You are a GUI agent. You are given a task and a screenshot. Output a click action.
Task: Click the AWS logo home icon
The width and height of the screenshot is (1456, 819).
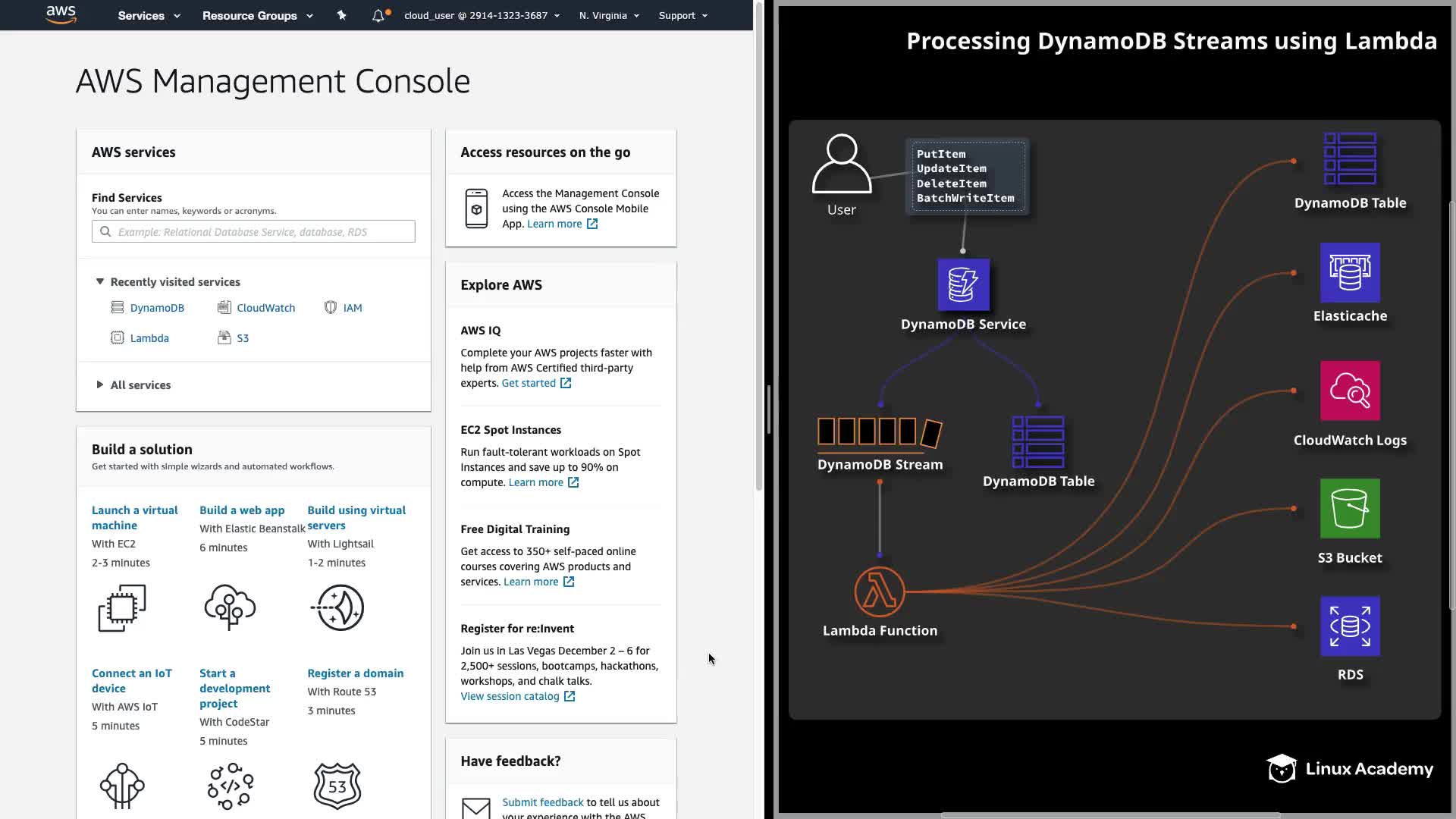pyautogui.click(x=61, y=14)
